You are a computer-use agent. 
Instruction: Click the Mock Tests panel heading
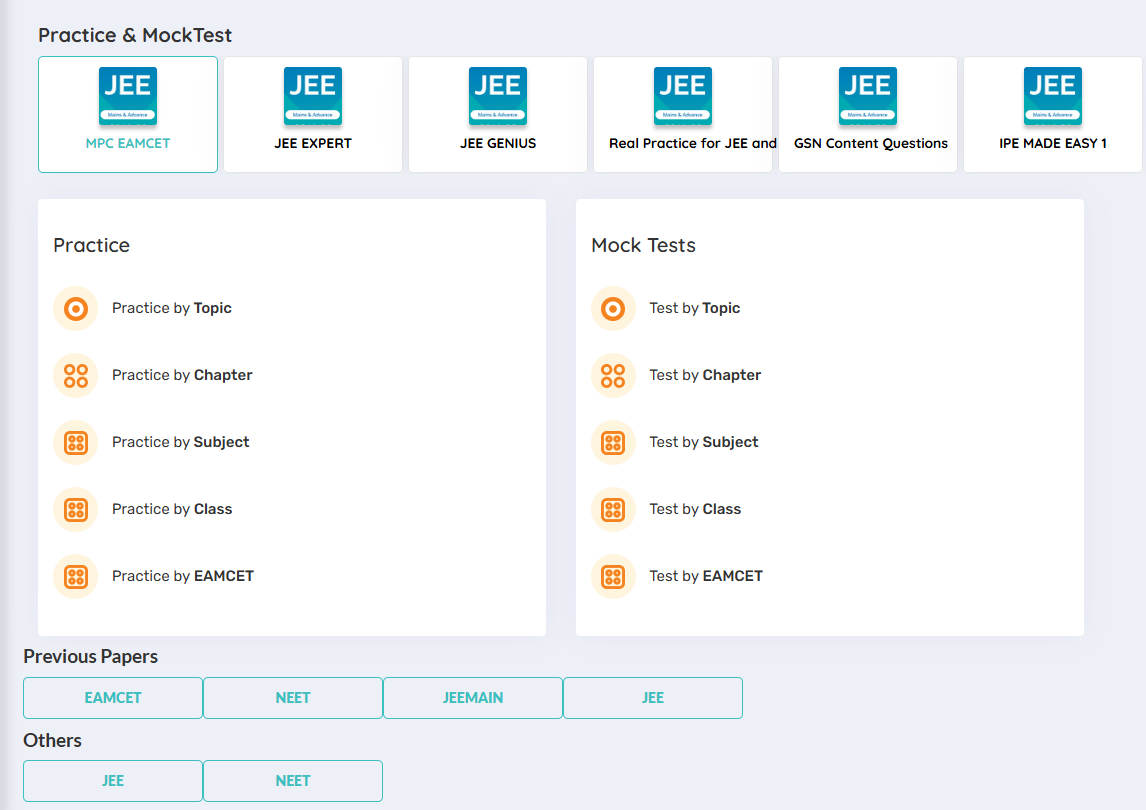(x=644, y=245)
